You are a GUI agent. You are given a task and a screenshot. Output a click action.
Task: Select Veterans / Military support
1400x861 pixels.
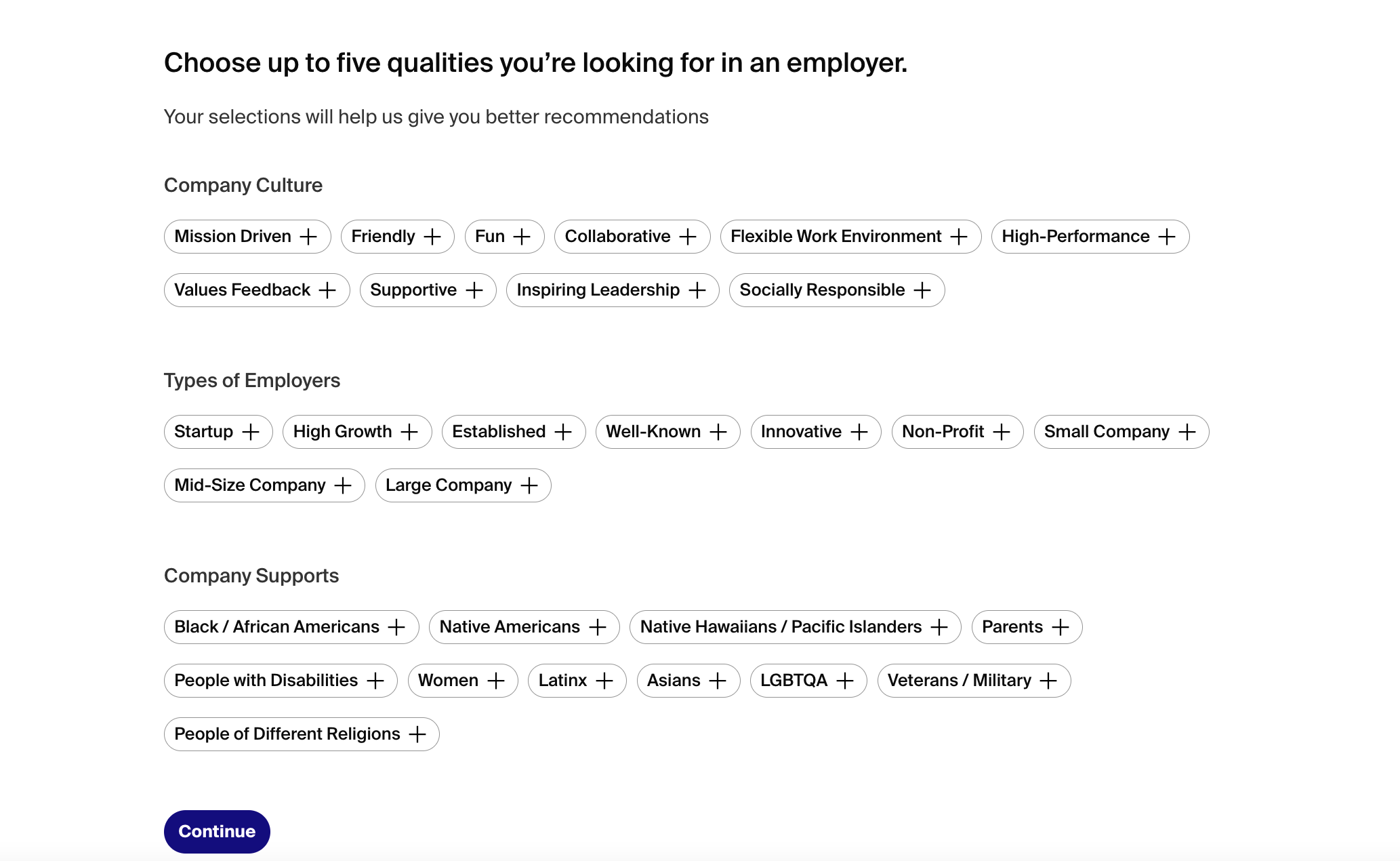[x=973, y=681]
